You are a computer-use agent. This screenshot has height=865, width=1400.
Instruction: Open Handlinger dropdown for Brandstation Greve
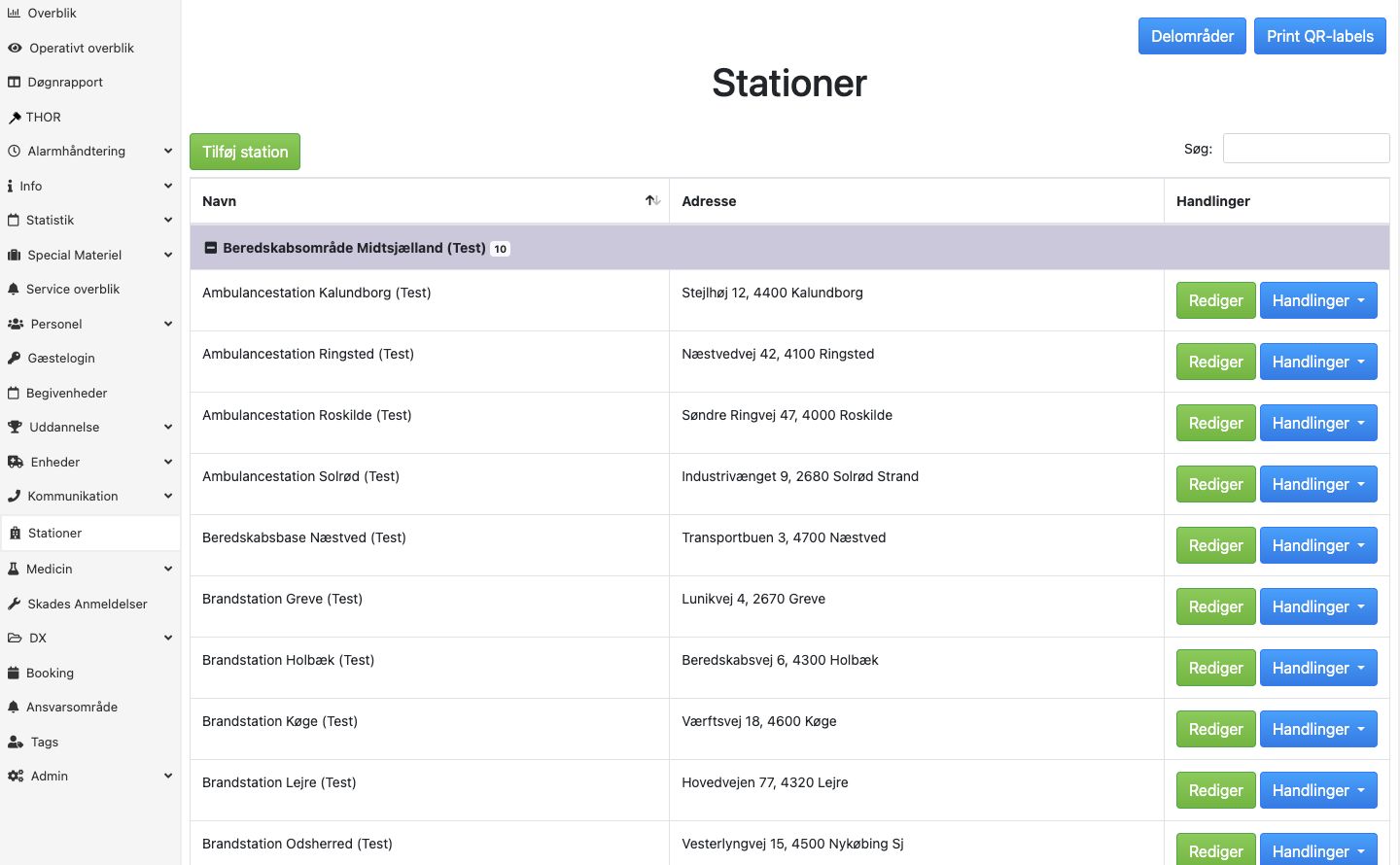(x=1318, y=607)
